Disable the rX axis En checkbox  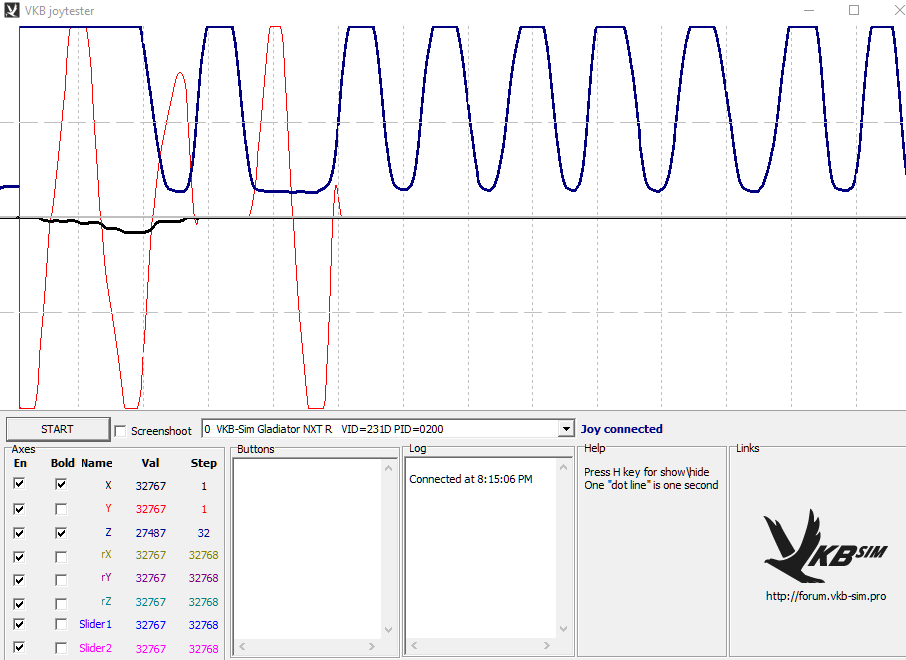(x=19, y=557)
